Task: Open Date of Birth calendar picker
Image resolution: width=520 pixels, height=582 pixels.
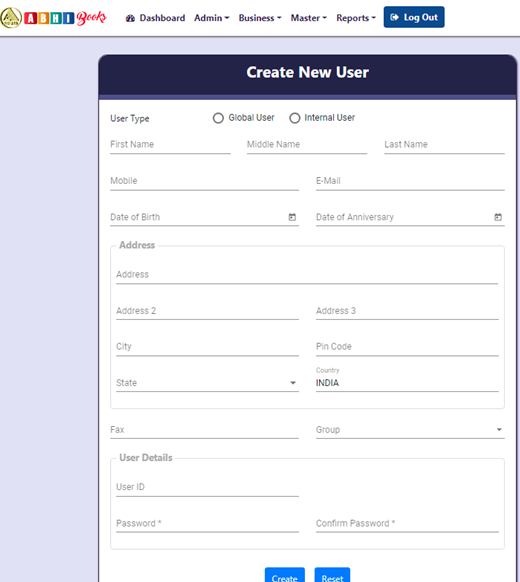Action: 292,217
